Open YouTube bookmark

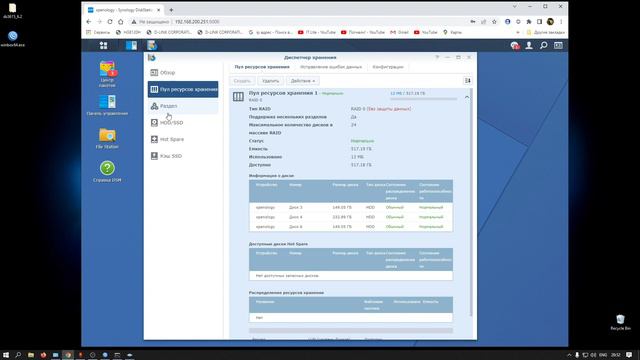pyautogui.click(x=425, y=32)
